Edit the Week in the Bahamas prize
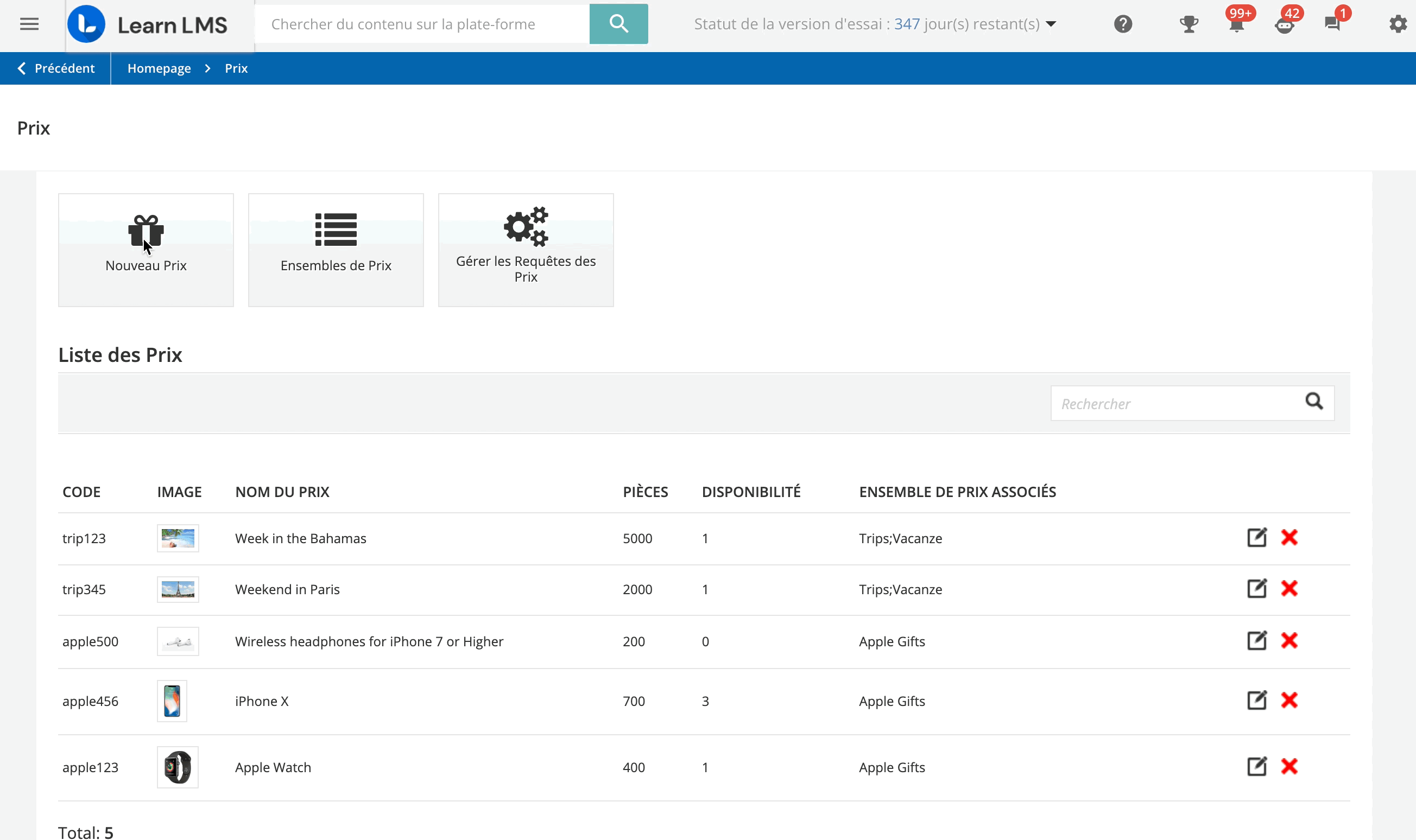 [1256, 537]
